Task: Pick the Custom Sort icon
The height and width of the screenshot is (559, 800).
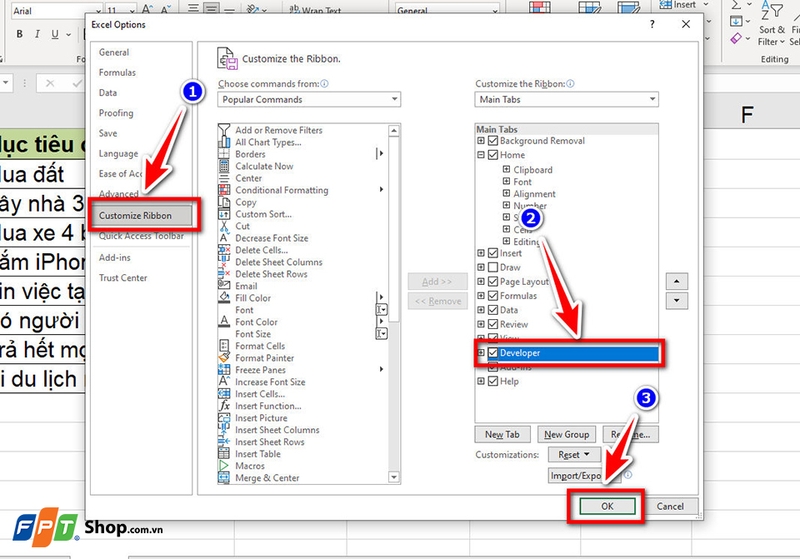Action: pos(224,214)
